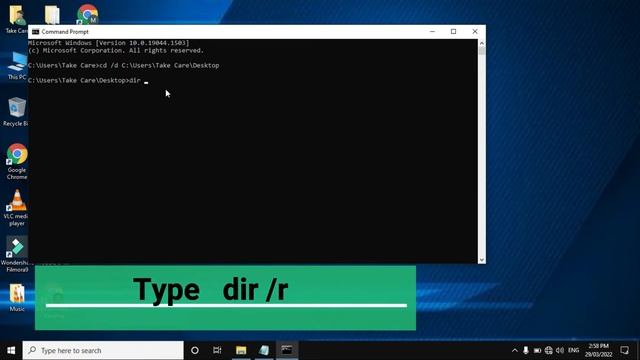Open the notepad-like app on the taskbar

tap(264, 350)
